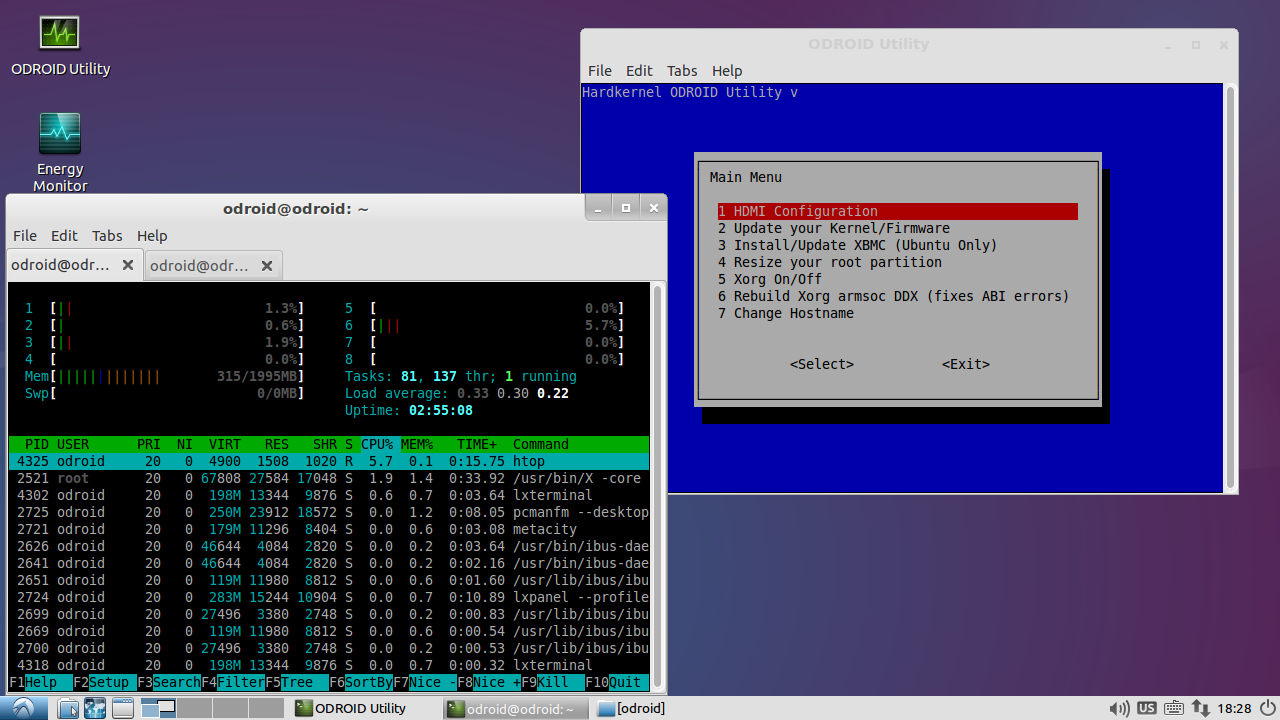Click F8 Nice + in htop footer
The image size is (1280, 720).
[489, 682]
